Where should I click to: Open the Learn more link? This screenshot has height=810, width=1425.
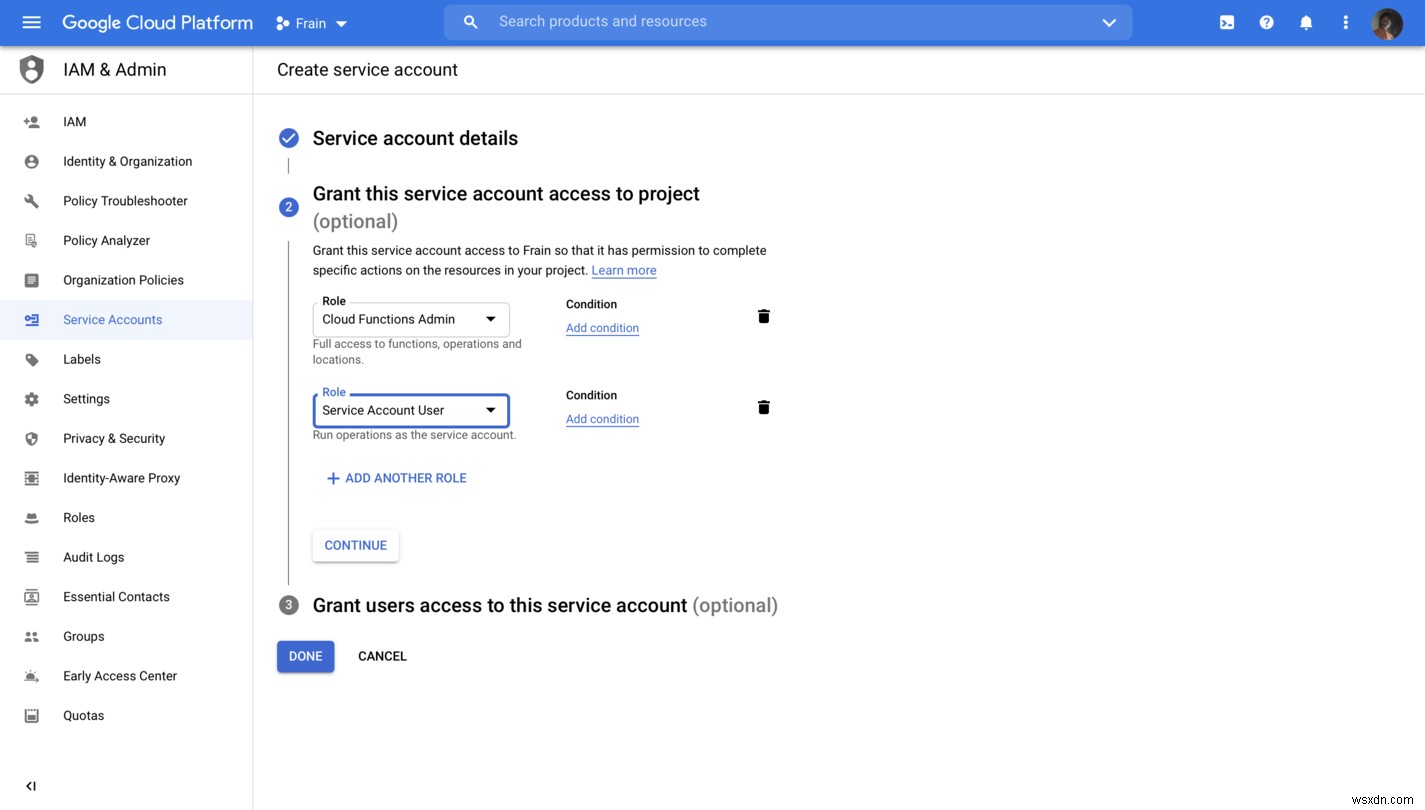tap(623, 270)
